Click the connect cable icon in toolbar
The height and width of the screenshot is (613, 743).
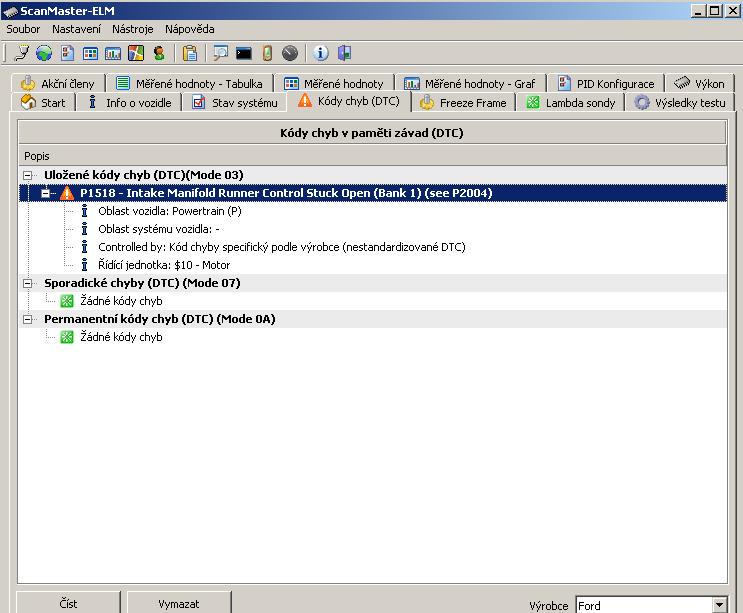pyautogui.click(x=21, y=53)
